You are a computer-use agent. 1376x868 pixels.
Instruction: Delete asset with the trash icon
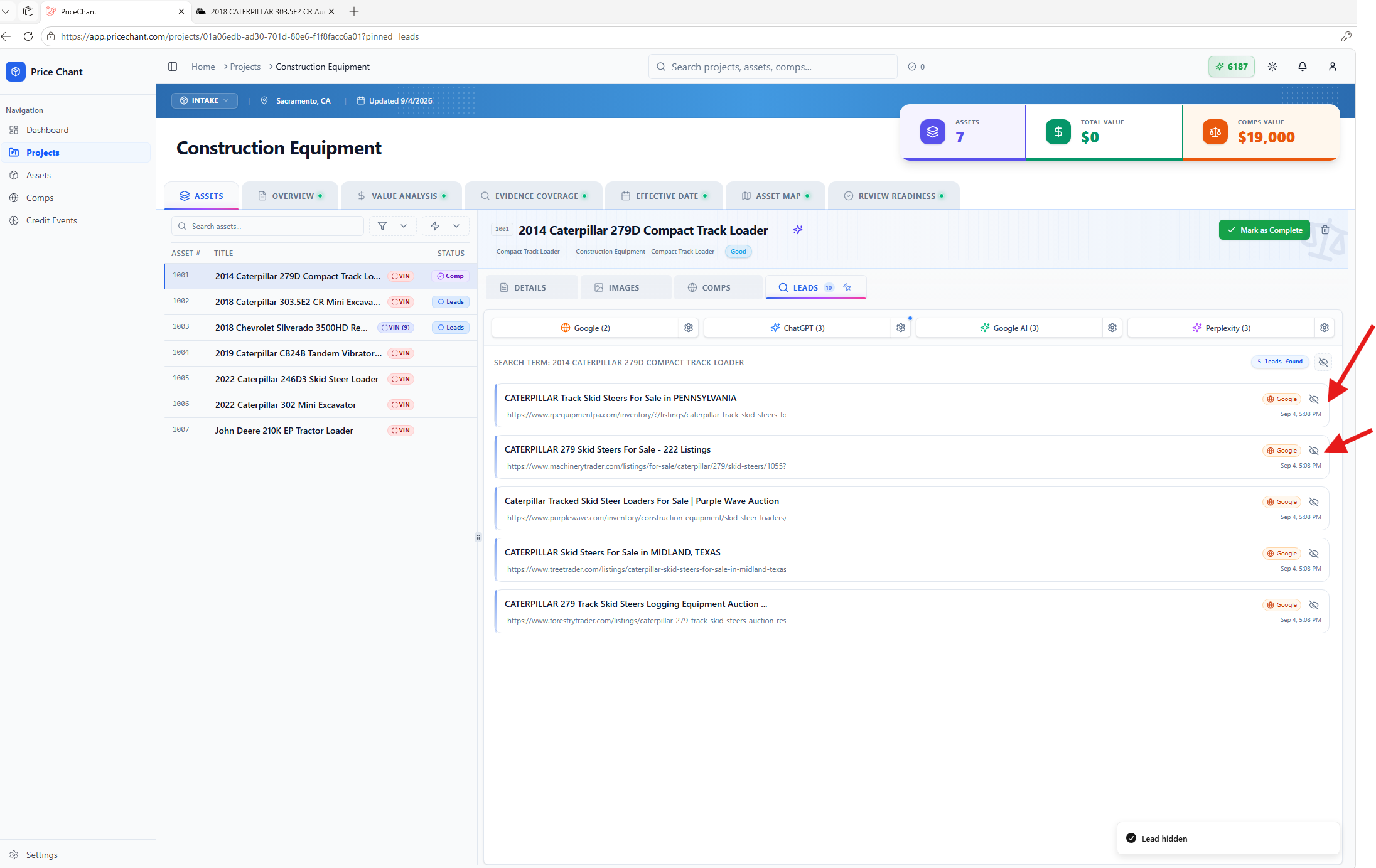click(x=1325, y=230)
